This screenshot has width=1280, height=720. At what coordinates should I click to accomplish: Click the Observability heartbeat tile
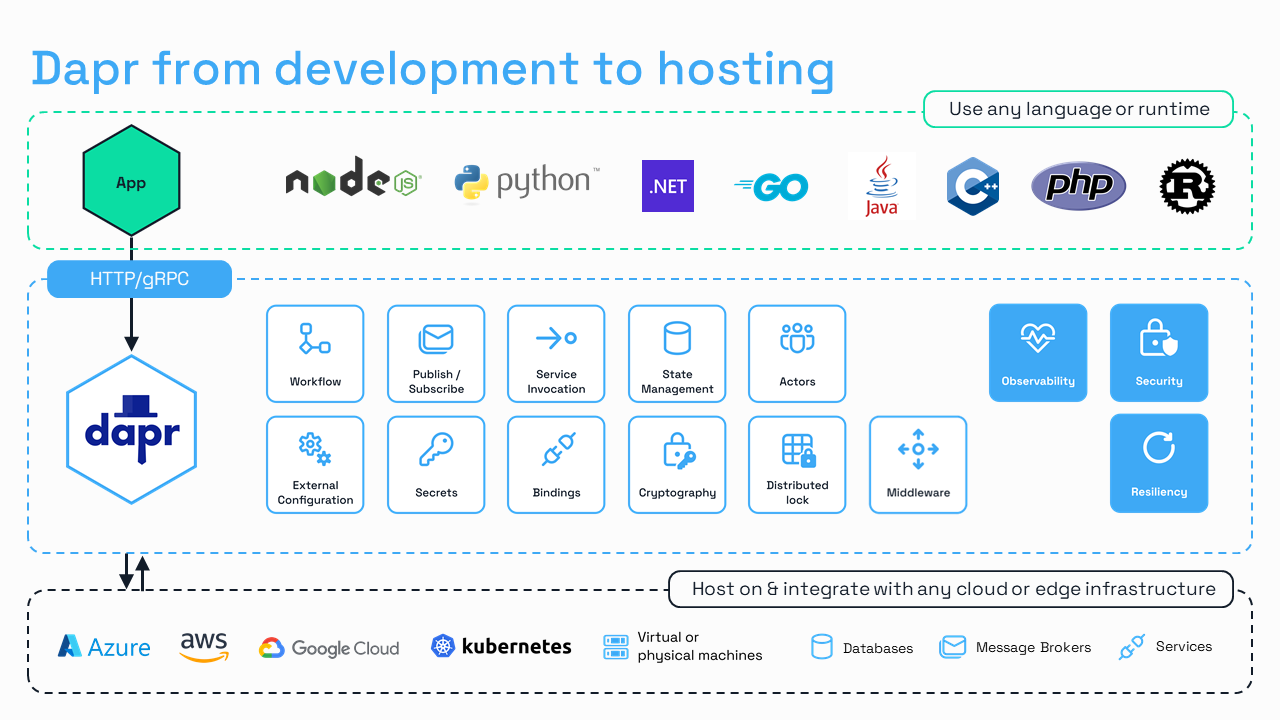1038,353
